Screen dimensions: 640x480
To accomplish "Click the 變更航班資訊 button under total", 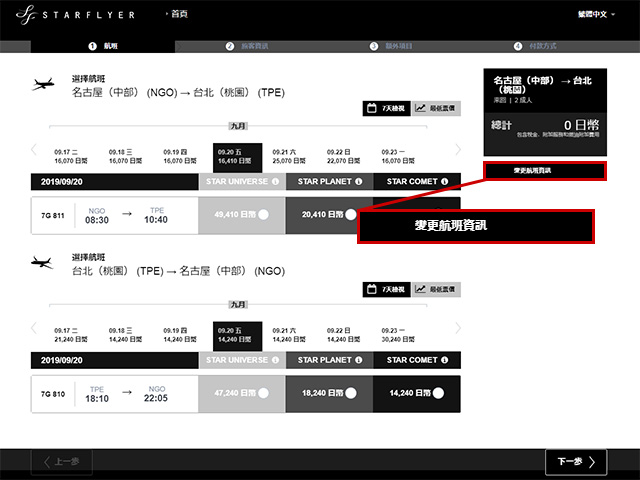I will click(545, 171).
